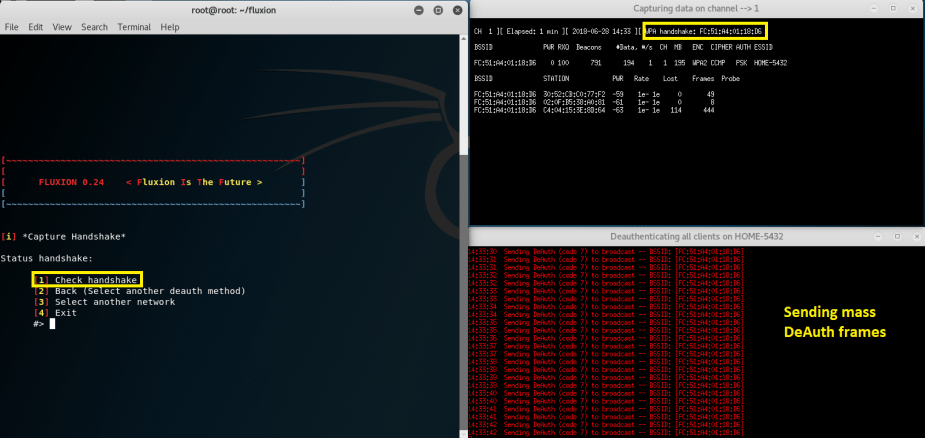Open the View menu
This screenshot has height=438, width=925.
[x=62, y=27]
